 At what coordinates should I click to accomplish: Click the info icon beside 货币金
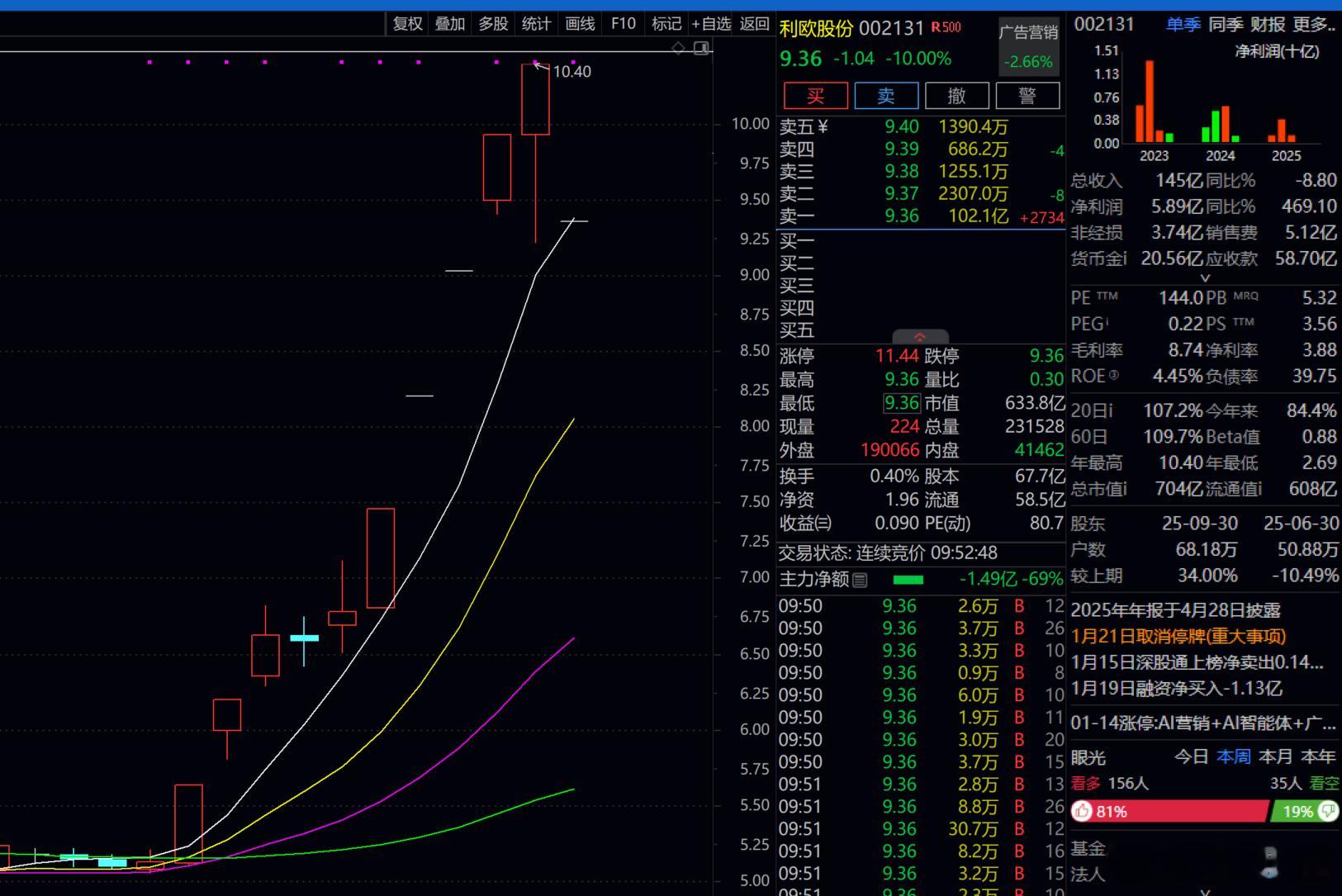(1123, 258)
